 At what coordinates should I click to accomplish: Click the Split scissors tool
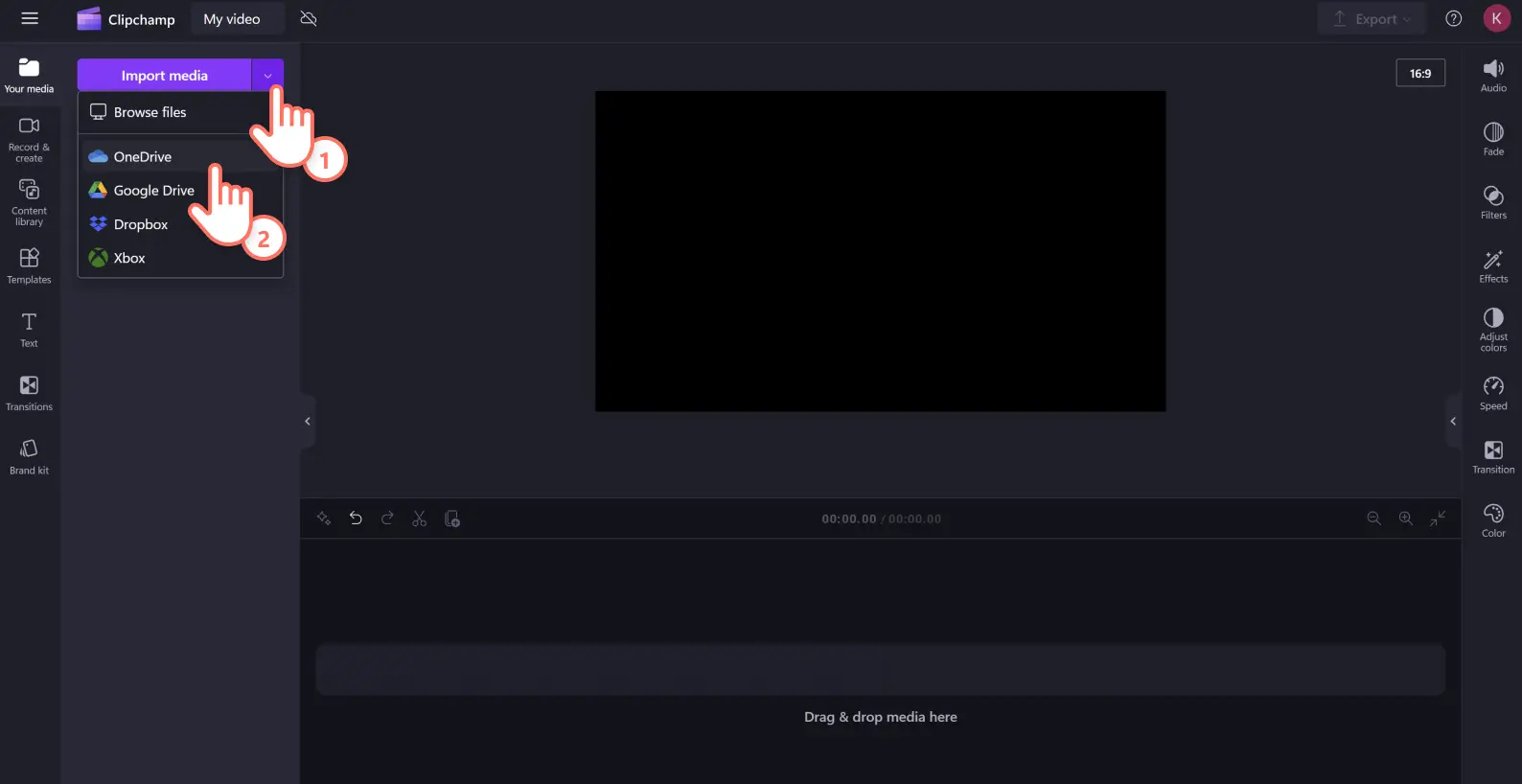(419, 519)
